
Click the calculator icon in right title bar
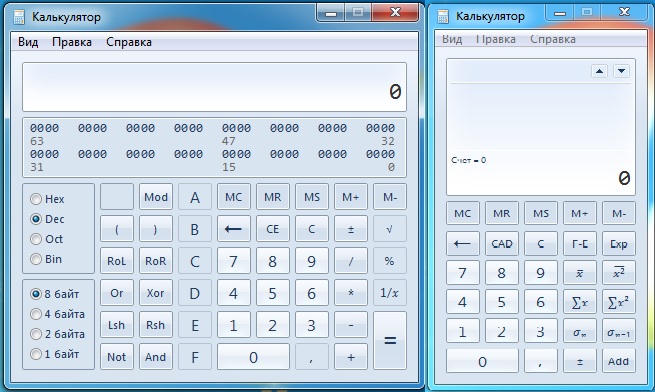click(x=442, y=16)
